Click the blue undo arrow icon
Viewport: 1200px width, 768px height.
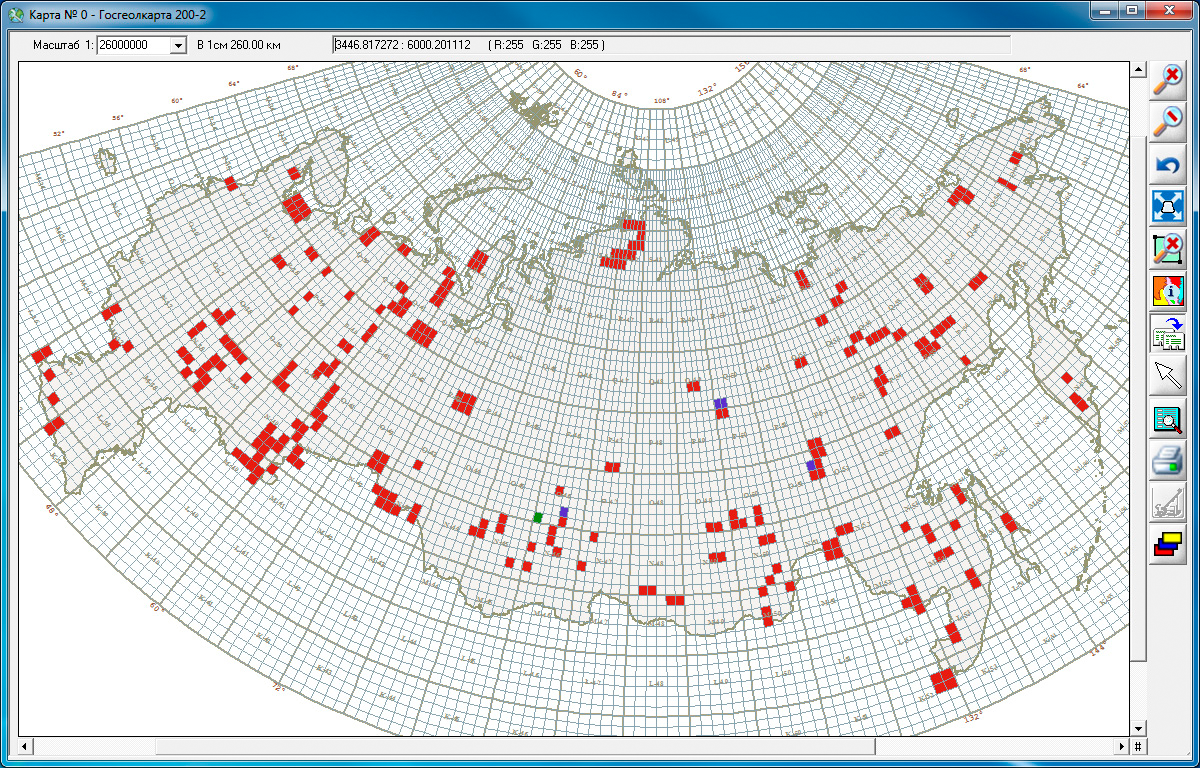[x=1167, y=164]
